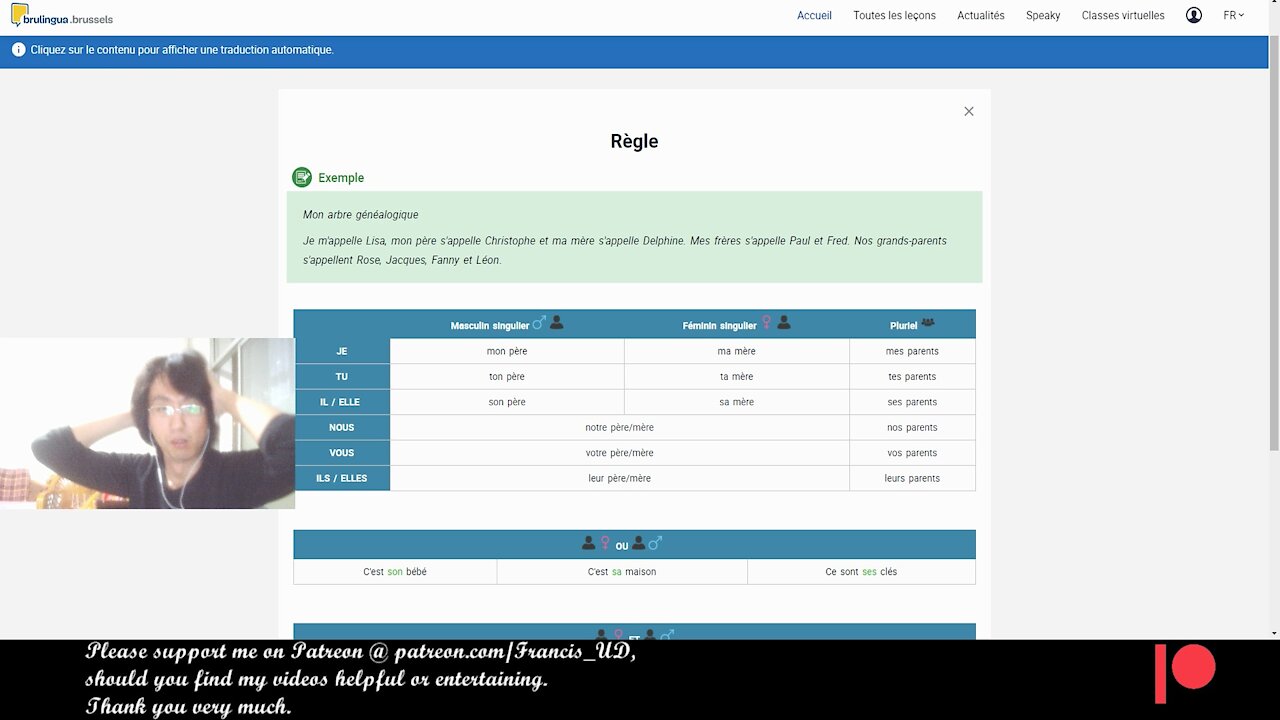Click the info icon in blue banner
The width and height of the screenshot is (1280, 720).
point(18,49)
